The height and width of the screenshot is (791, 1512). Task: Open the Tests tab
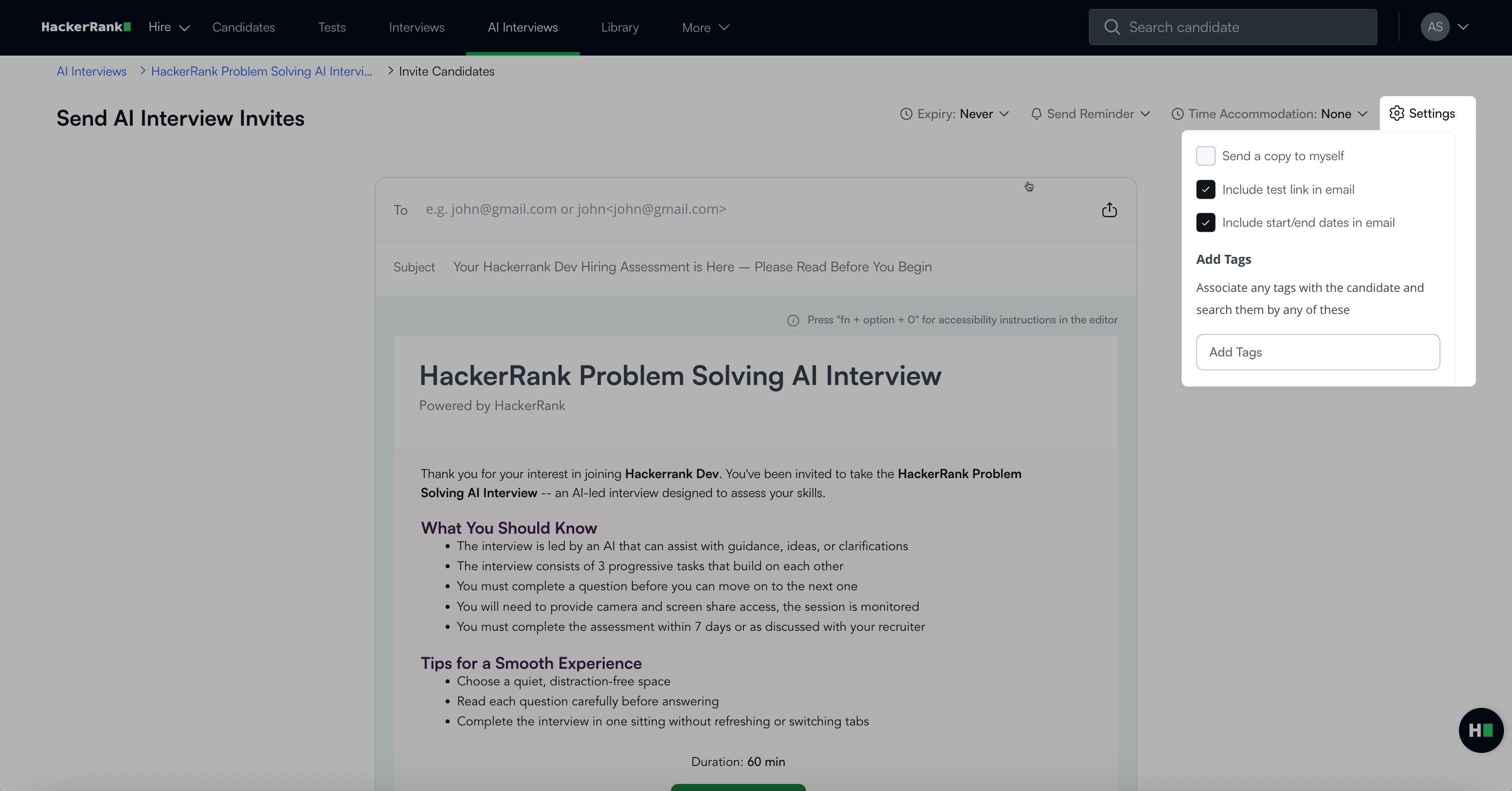(x=331, y=27)
